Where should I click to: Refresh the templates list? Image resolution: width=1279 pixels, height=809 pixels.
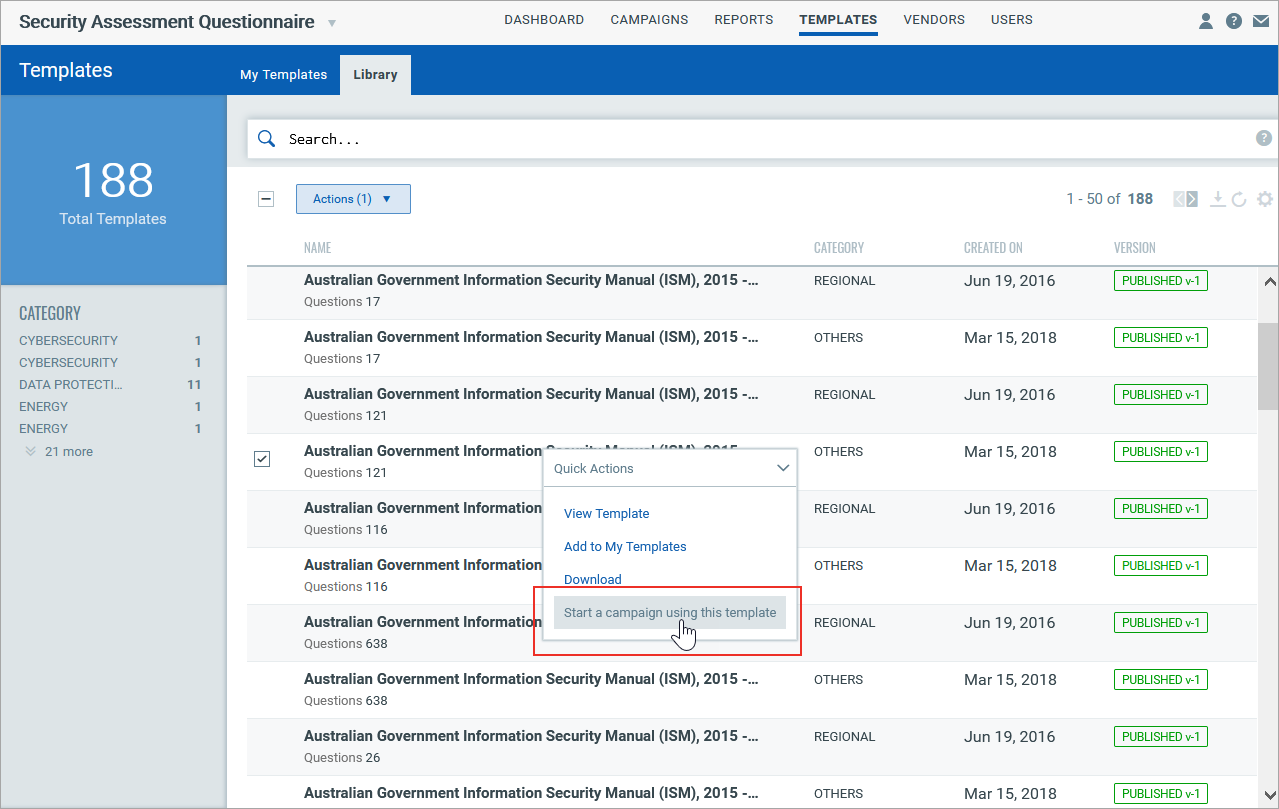[x=1239, y=199]
